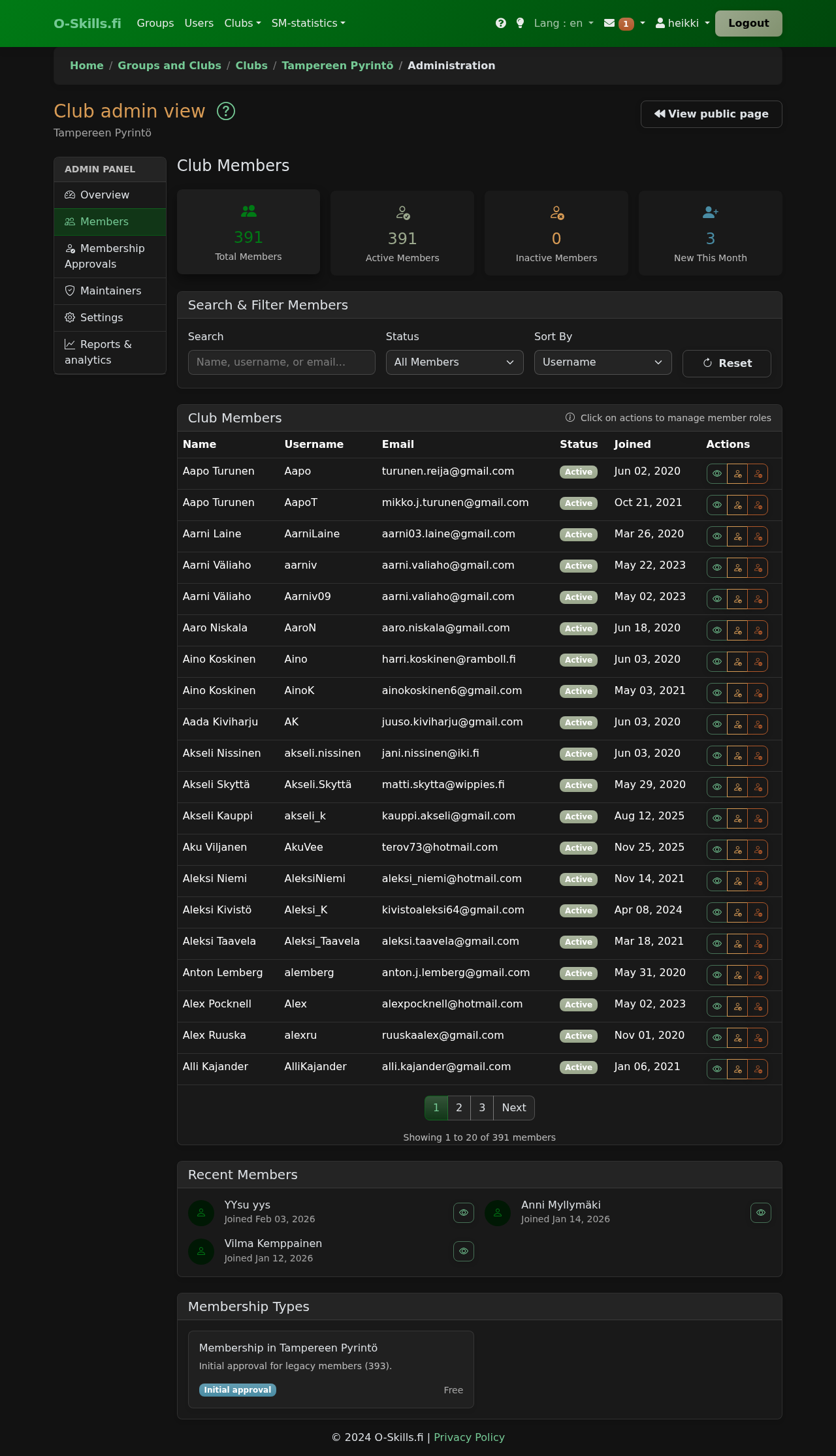
Task: Reset the member search filters
Action: (x=726, y=364)
